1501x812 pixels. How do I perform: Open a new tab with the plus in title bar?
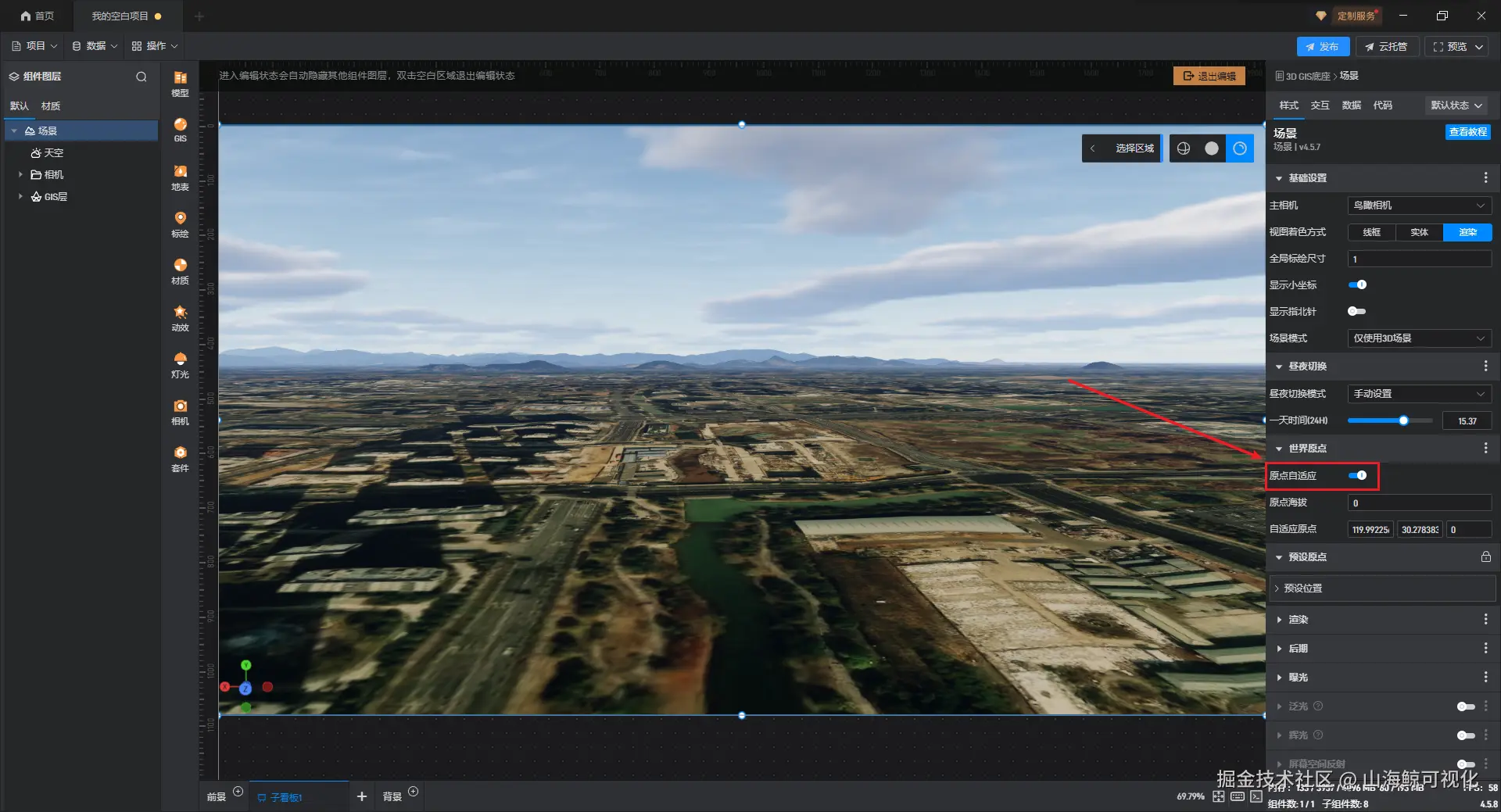(199, 16)
